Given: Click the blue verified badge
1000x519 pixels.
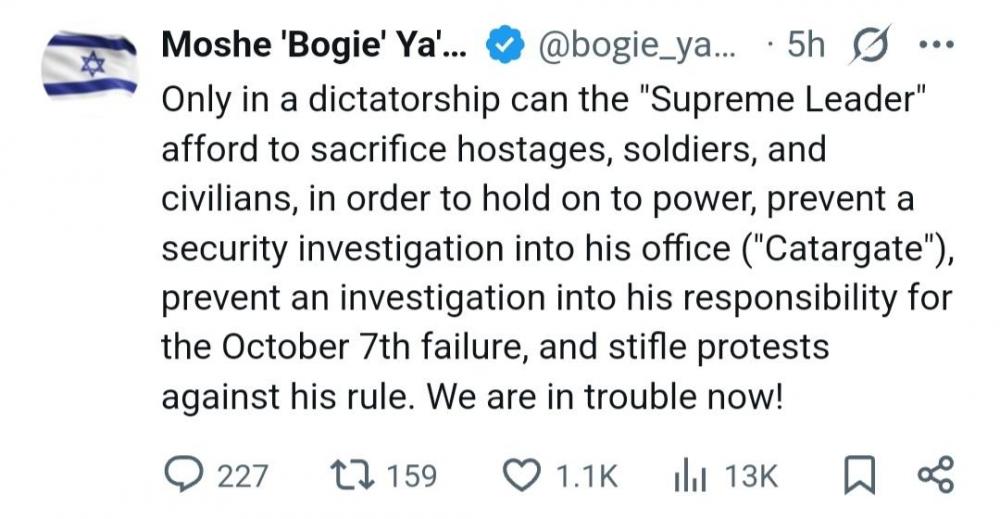Looking at the screenshot, I should [504, 47].
